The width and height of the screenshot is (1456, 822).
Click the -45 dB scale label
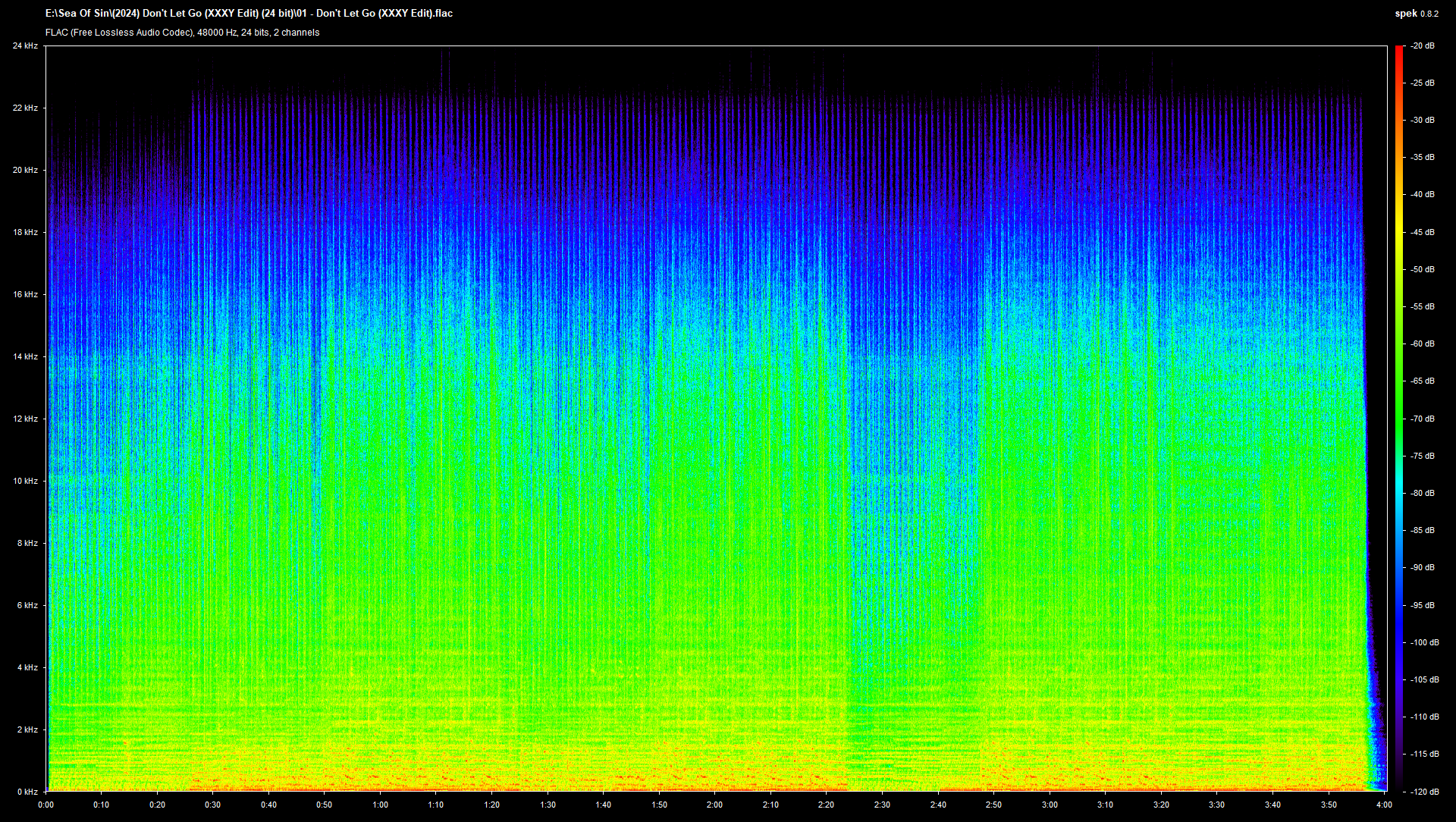(1423, 232)
